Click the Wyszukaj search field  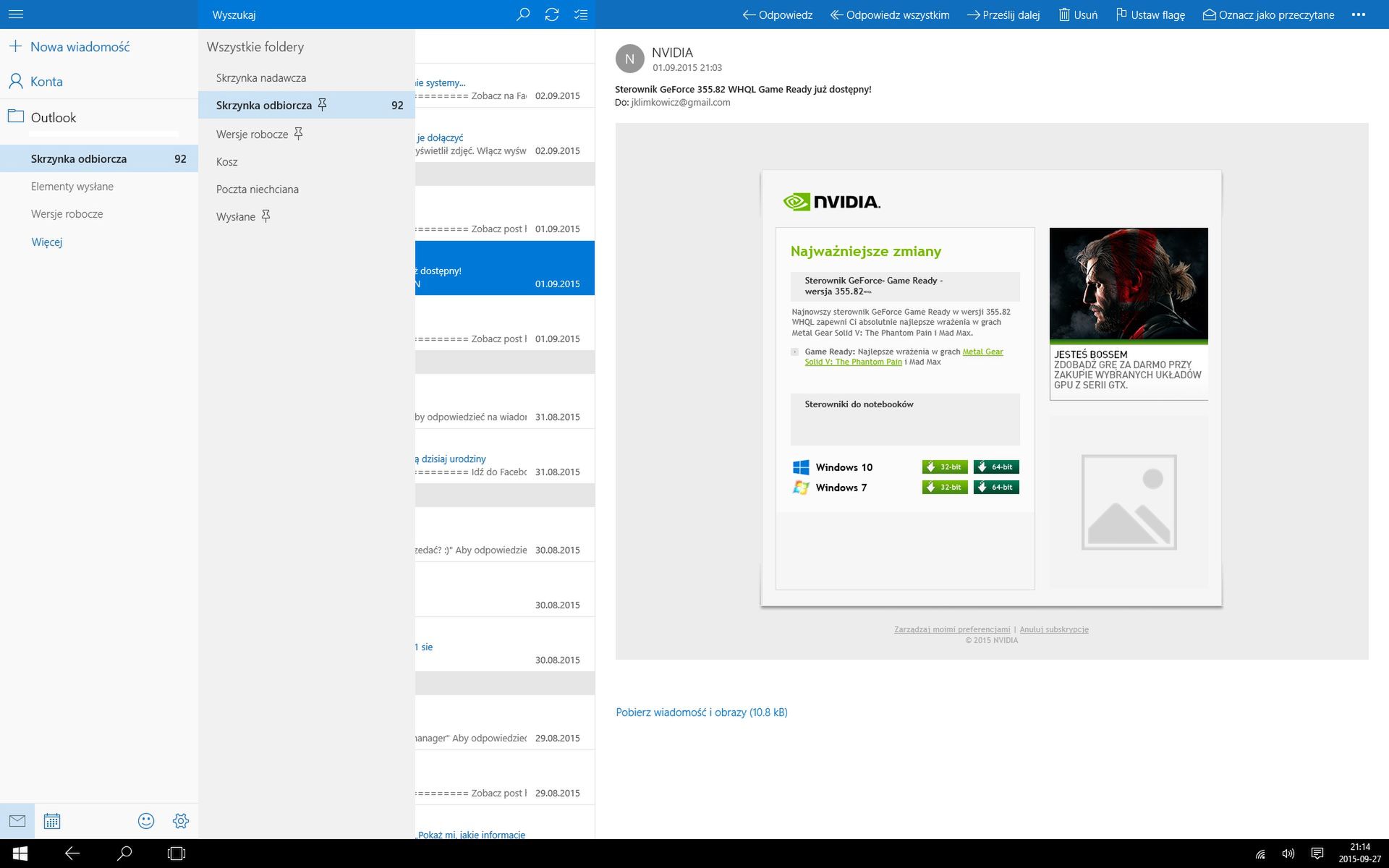pyautogui.click(x=354, y=14)
